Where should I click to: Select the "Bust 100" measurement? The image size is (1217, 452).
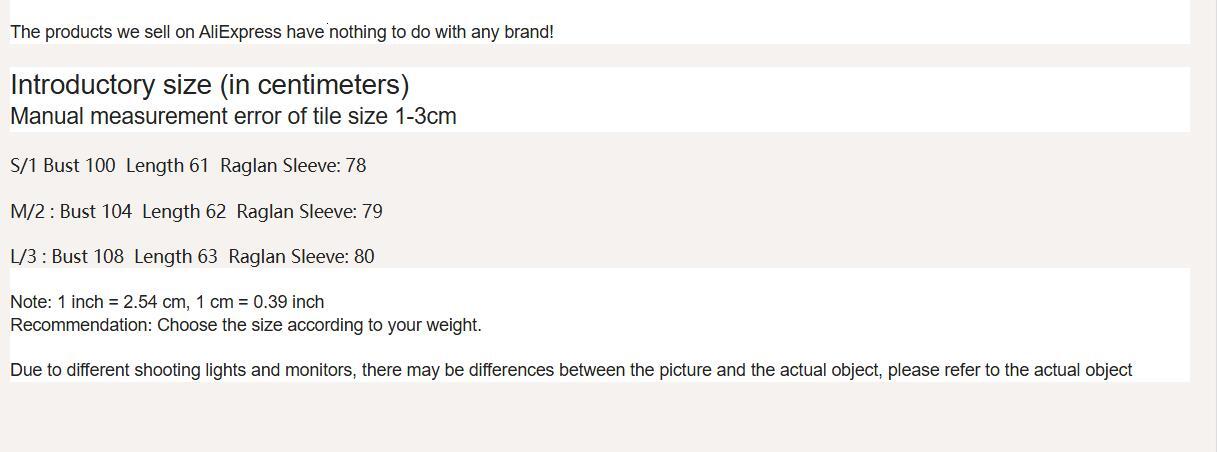pyautogui.click(x=79, y=166)
